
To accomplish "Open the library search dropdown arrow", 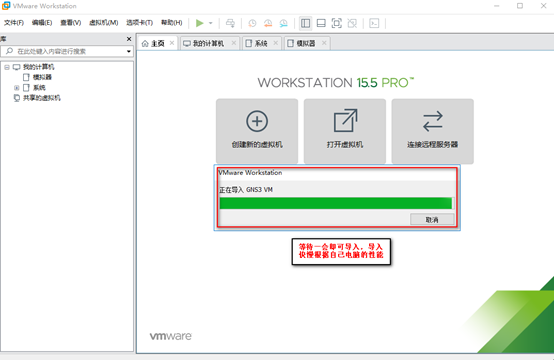I will (129, 52).
